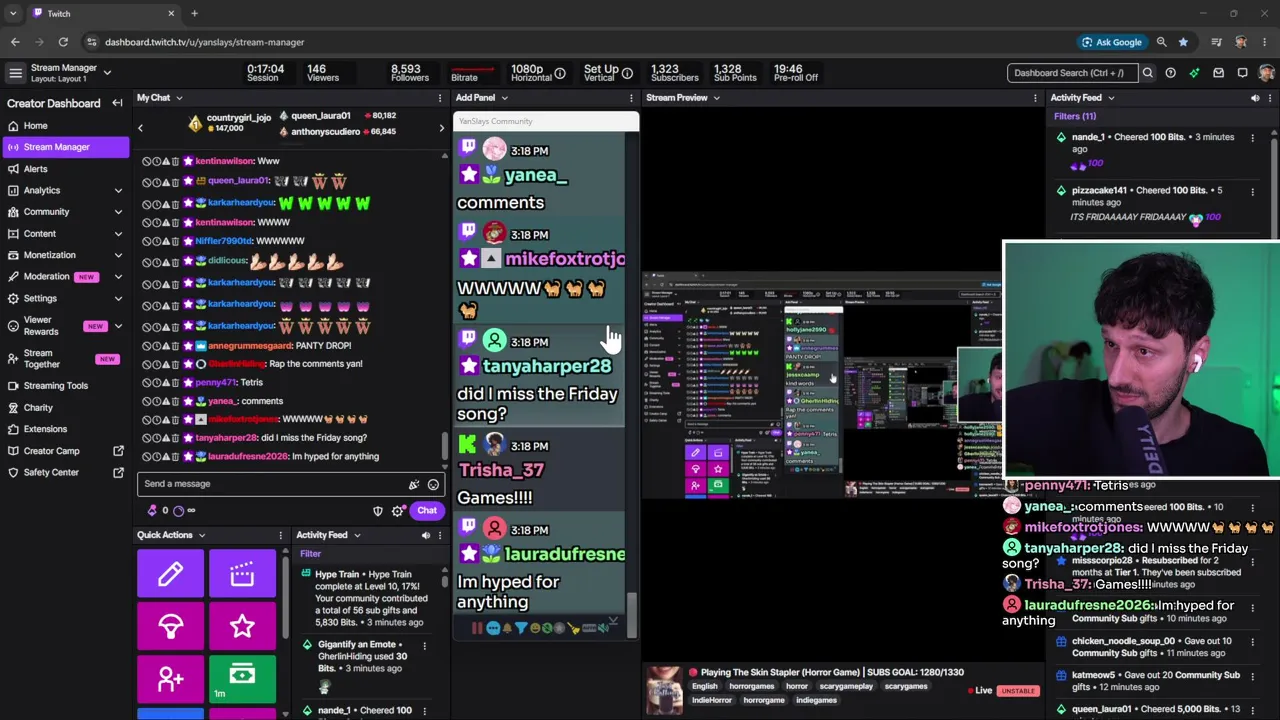Click the star quick action tile
The height and width of the screenshot is (720, 1280).
click(x=242, y=626)
